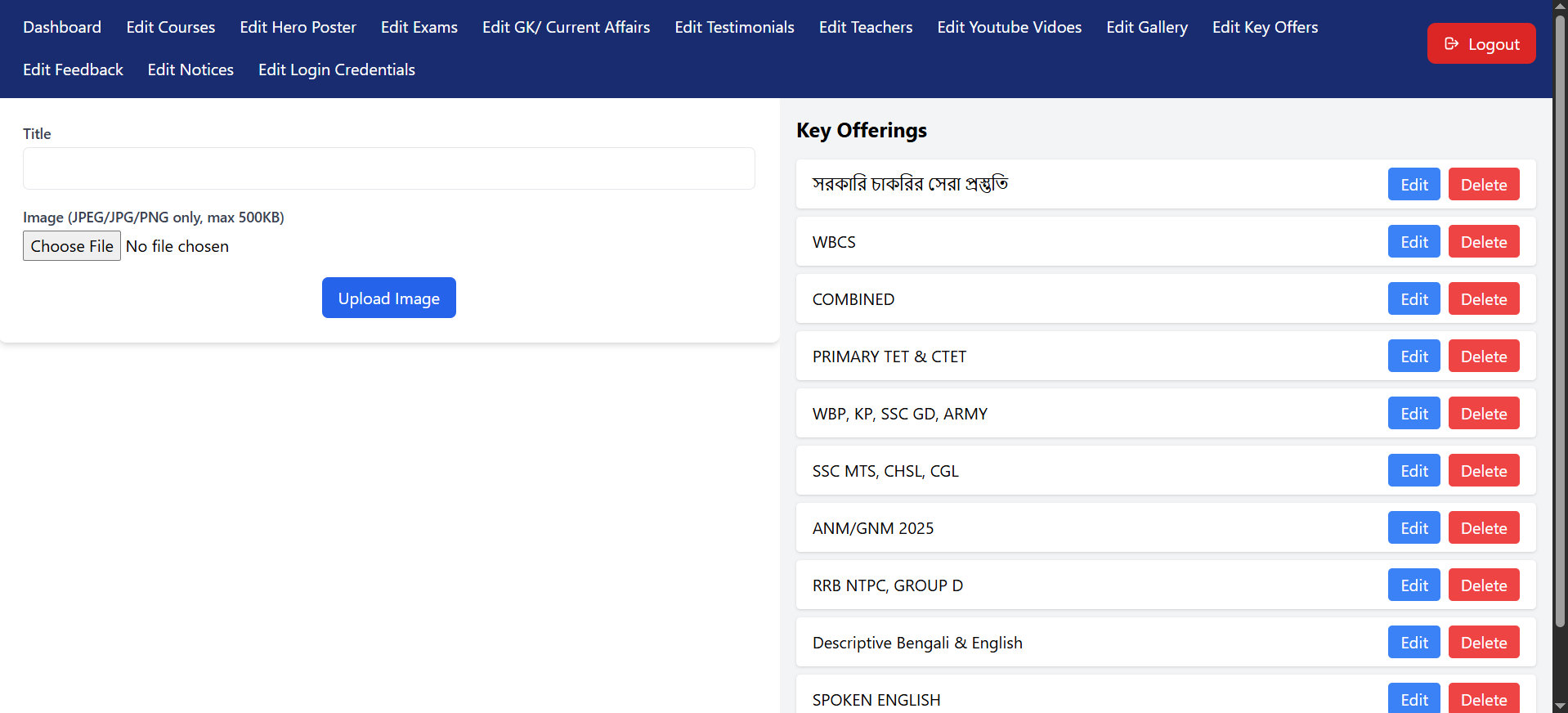The width and height of the screenshot is (1568, 713).
Task: Edit the SSC MTS, CHSL, CGL offering
Action: pos(1413,470)
